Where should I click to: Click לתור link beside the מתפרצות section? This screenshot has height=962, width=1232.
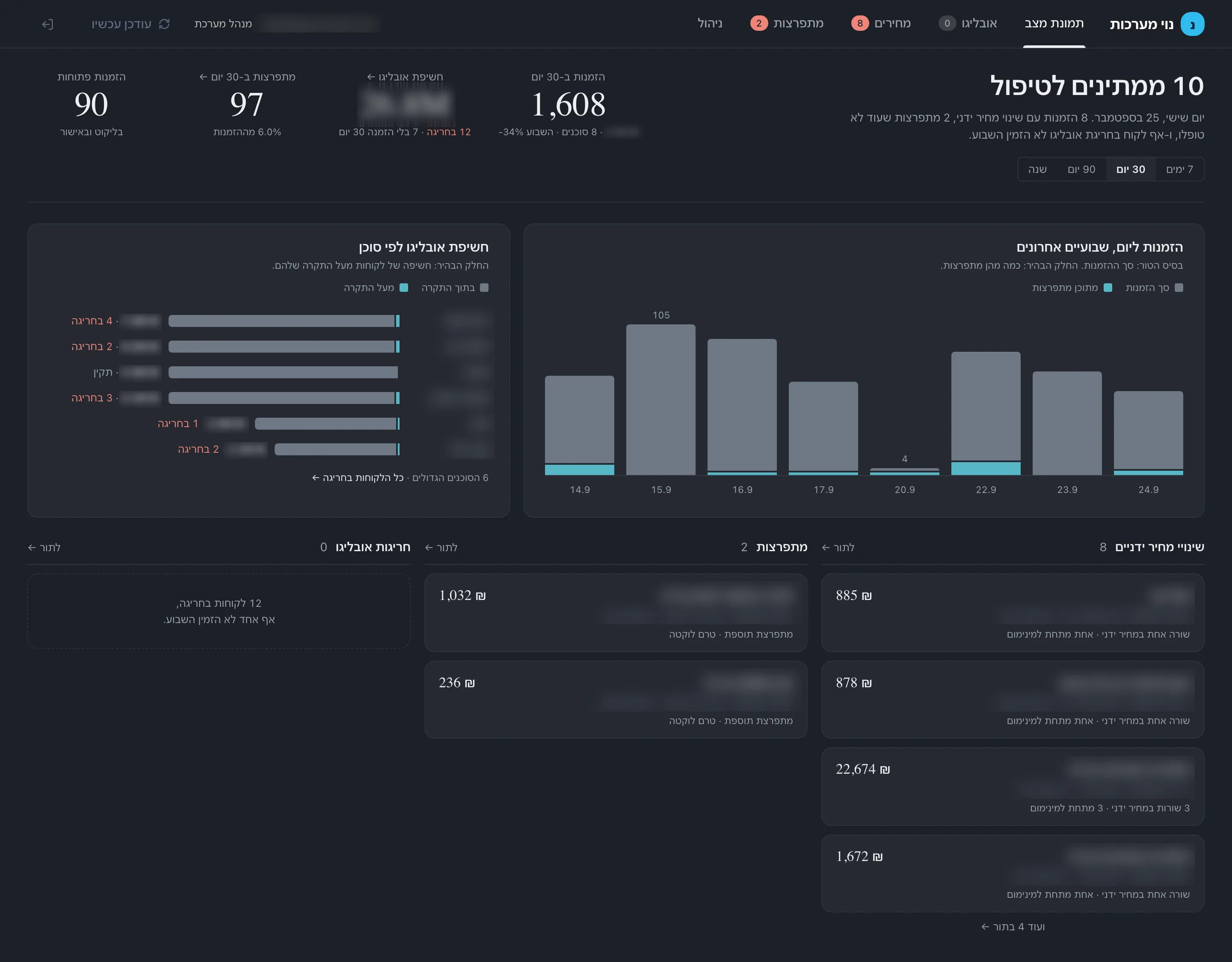pos(441,547)
